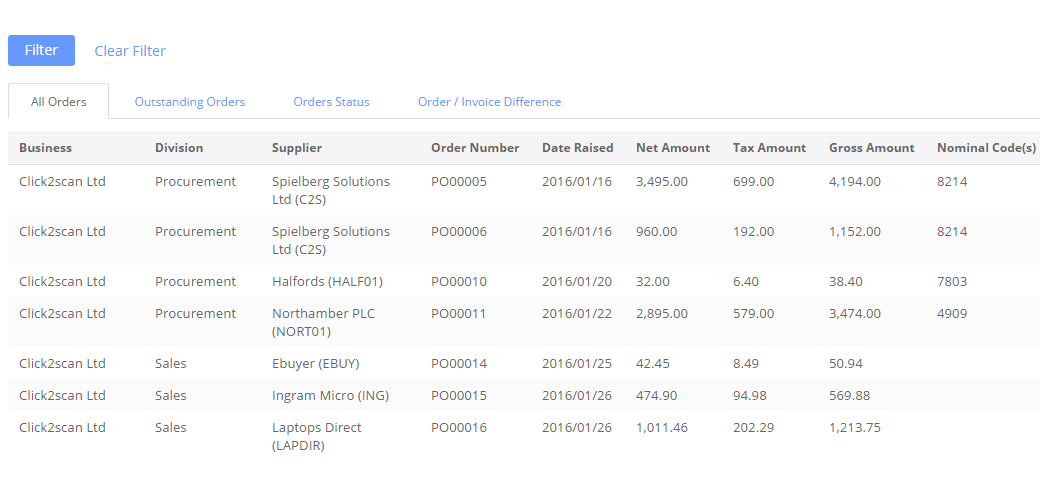The width and height of the screenshot is (1040, 492).
Task: Select the Halfords (HALF01) order row
Action: pyautogui.click(x=524, y=282)
